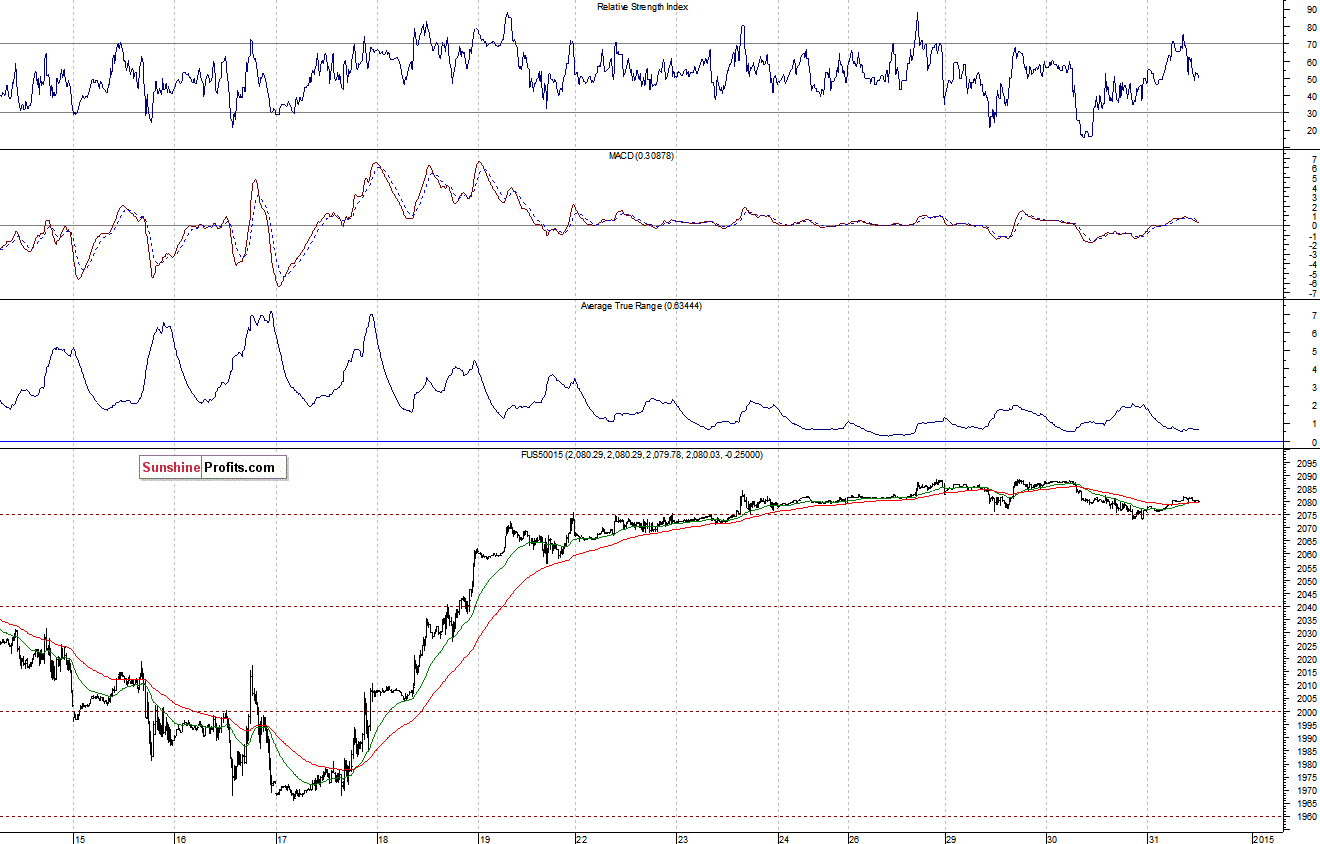The width and height of the screenshot is (1320, 844).
Task: Click the 2090 value on the price scale
Action: tap(1305, 477)
